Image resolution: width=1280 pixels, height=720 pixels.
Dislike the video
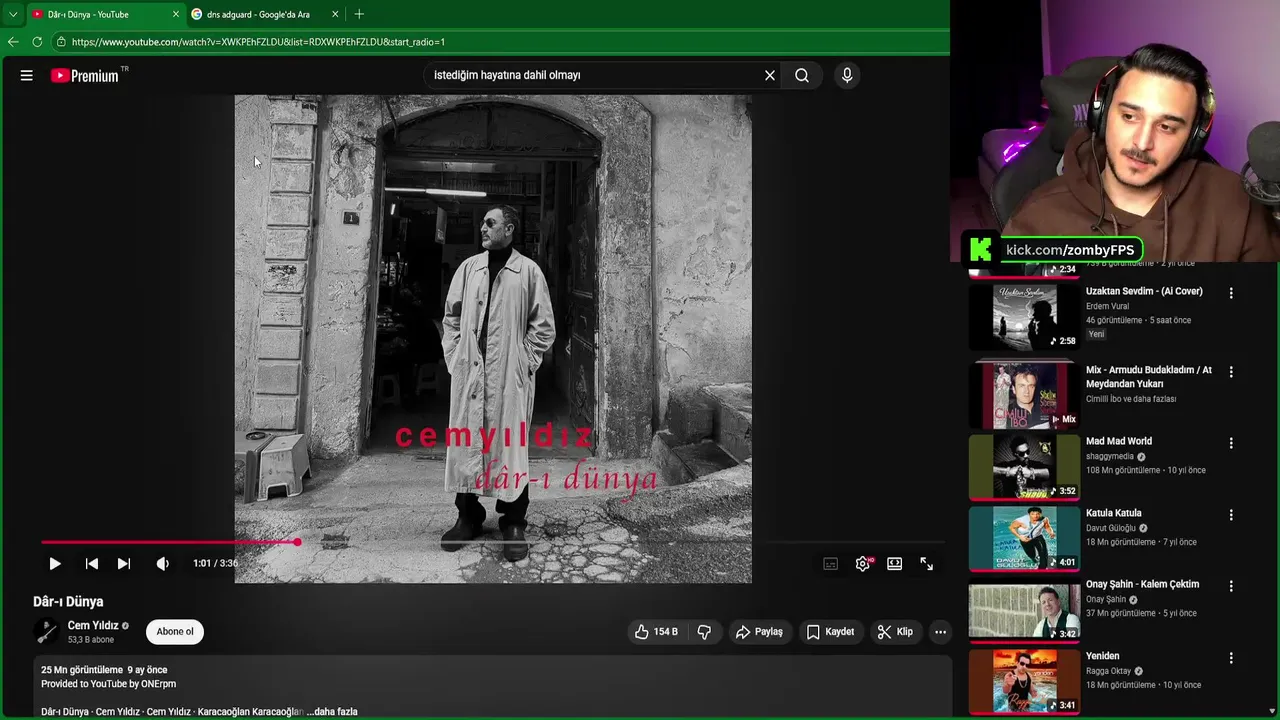tap(704, 632)
